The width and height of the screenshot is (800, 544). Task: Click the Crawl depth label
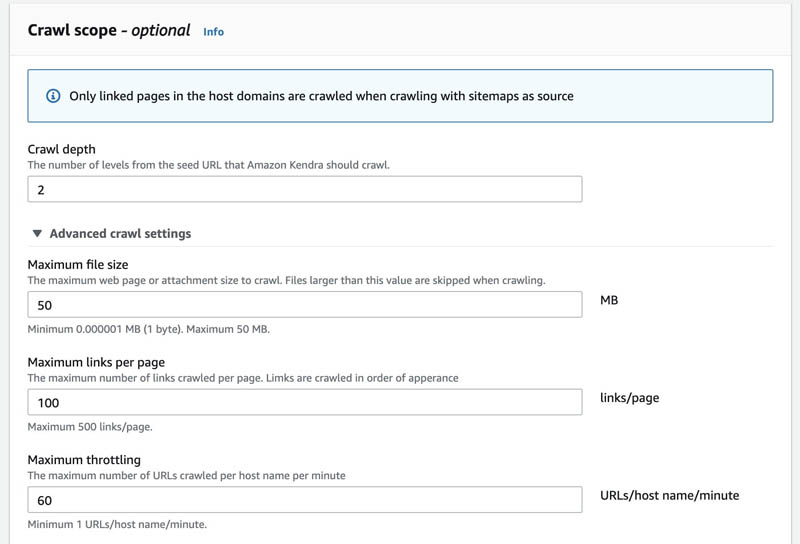click(x=62, y=149)
